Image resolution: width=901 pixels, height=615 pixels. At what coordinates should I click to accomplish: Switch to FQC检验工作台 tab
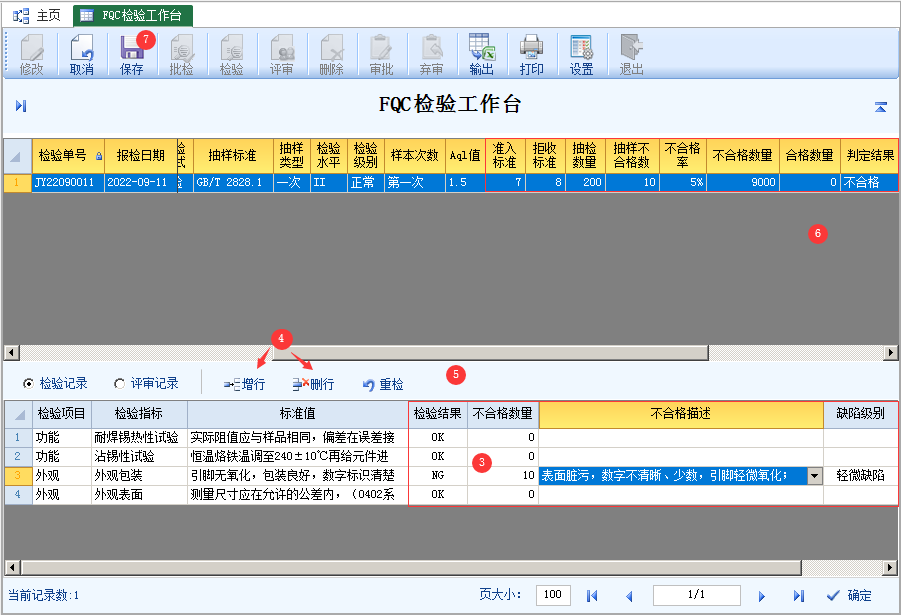pyautogui.click(x=133, y=16)
